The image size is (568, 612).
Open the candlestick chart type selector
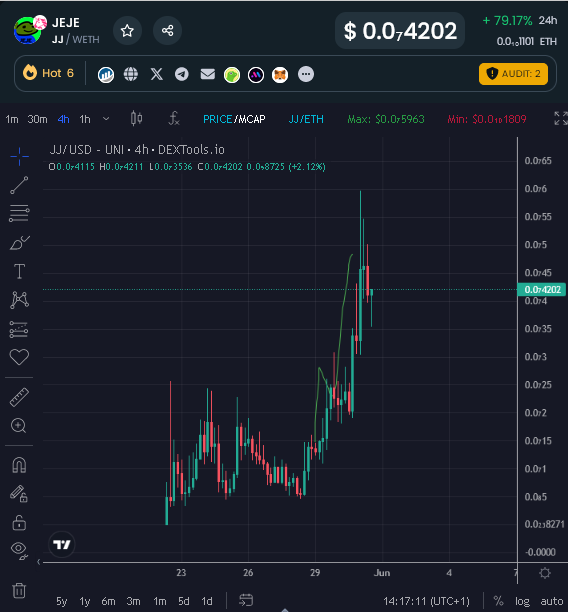pyautogui.click(x=136, y=118)
